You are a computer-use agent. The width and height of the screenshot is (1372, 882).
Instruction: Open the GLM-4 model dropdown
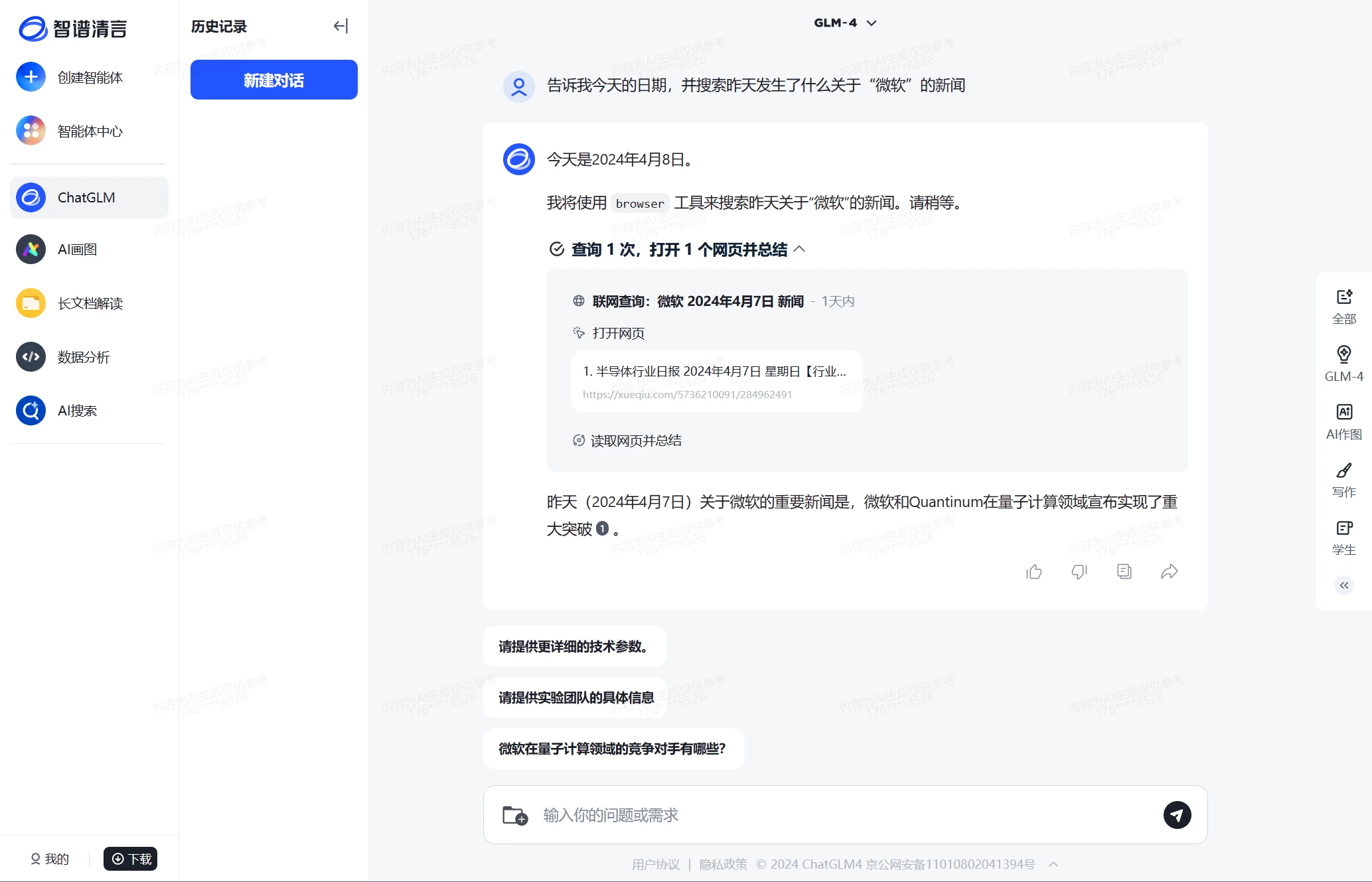click(x=845, y=23)
